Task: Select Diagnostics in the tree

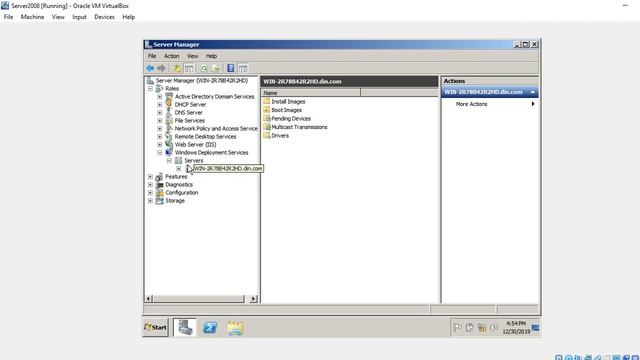Action: [179, 184]
